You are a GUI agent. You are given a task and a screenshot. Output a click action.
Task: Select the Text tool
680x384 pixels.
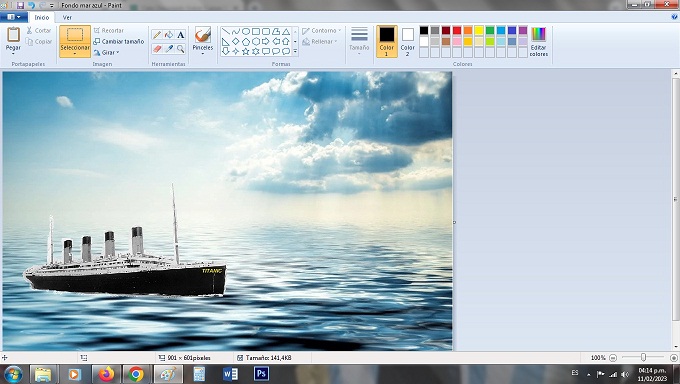tap(180, 35)
